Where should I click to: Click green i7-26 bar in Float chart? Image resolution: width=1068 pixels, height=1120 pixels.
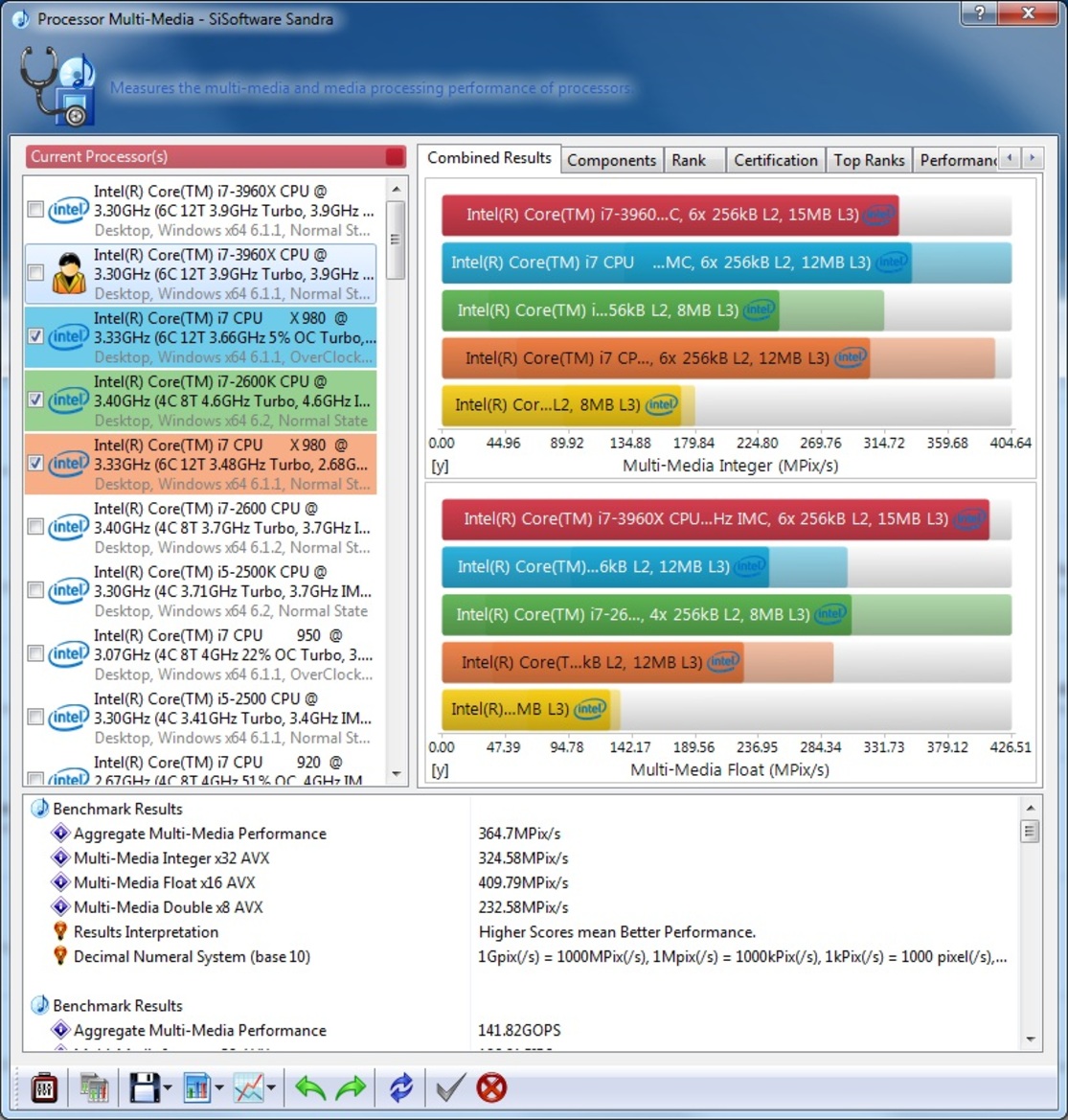point(647,614)
